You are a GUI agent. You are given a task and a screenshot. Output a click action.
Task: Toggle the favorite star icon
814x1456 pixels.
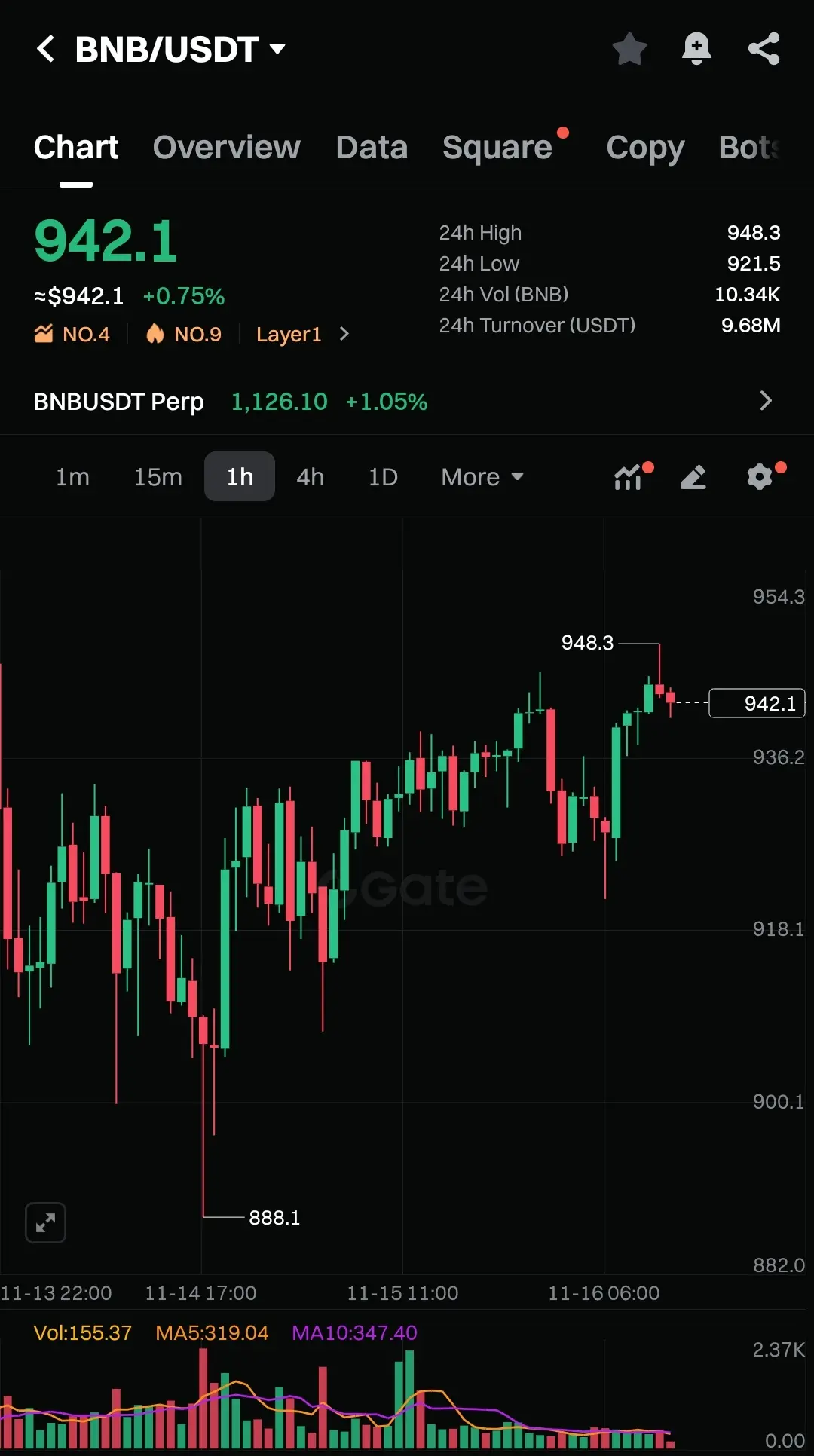point(629,49)
